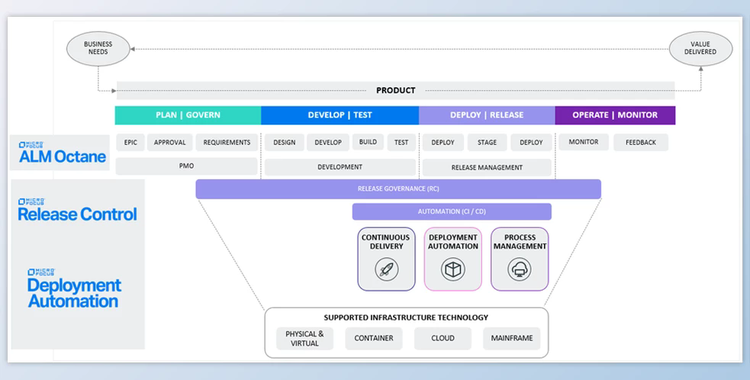Click the ALM Octane product name

pyautogui.click(x=62, y=157)
